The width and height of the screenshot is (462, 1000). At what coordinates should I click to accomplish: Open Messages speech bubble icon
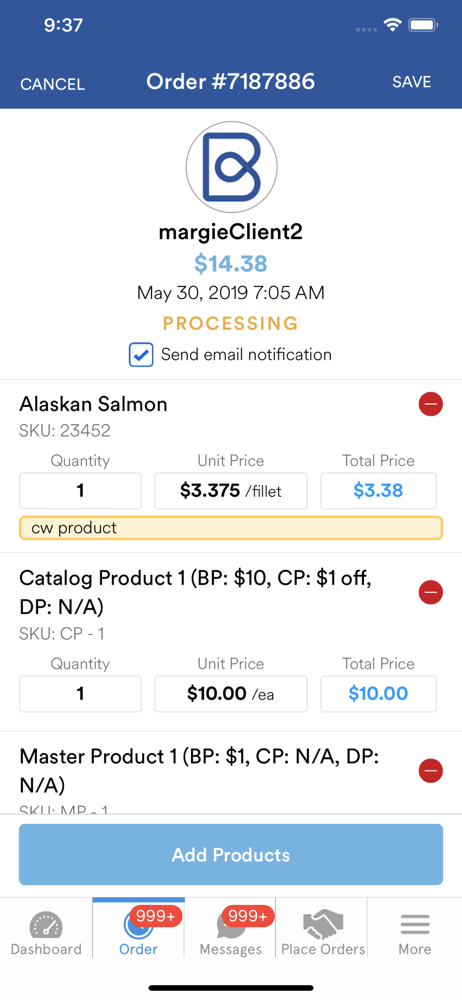pos(230,925)
